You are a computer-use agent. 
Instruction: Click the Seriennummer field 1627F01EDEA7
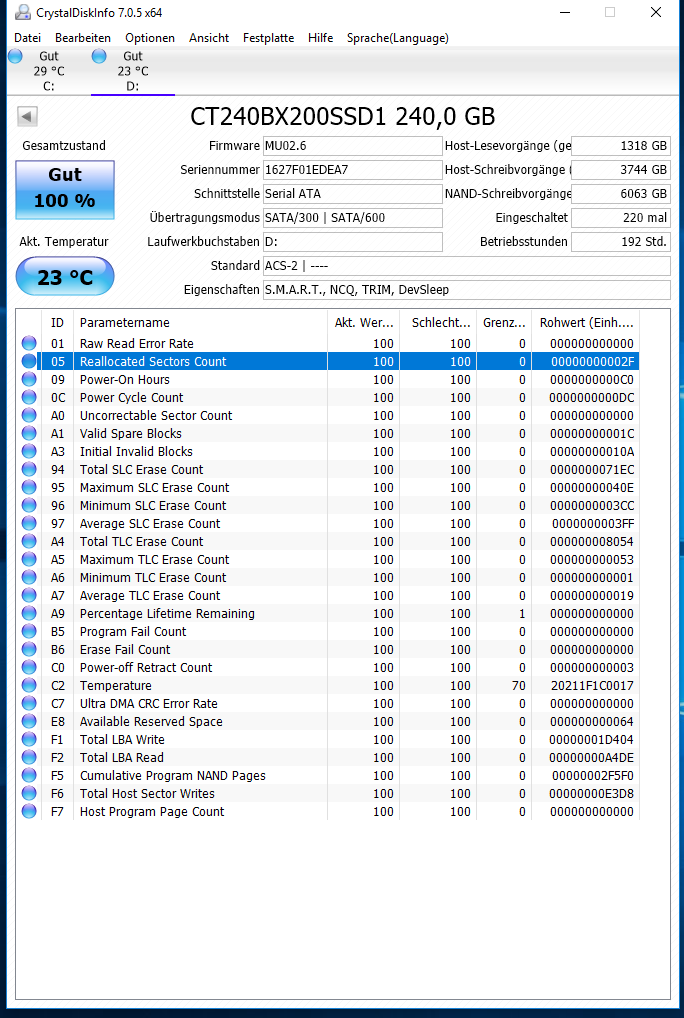click(x=352, y=169)
